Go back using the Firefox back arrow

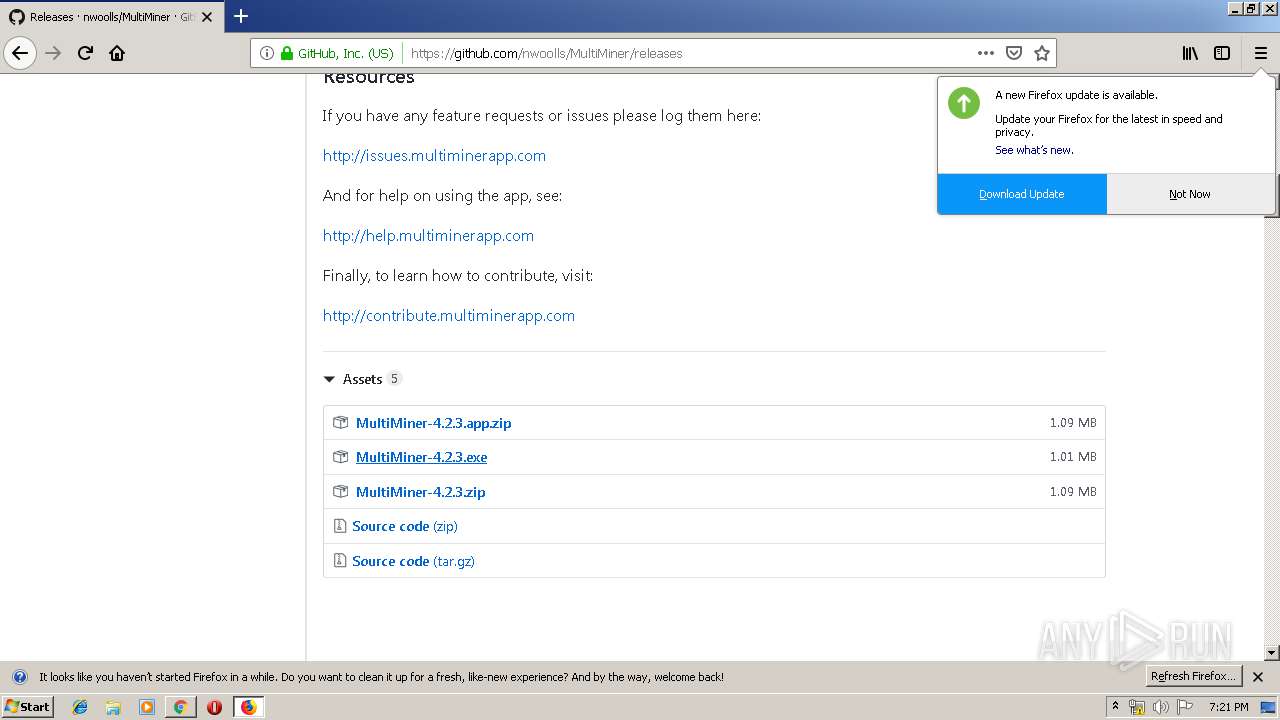pyautogui.click(x=20, y=53)
